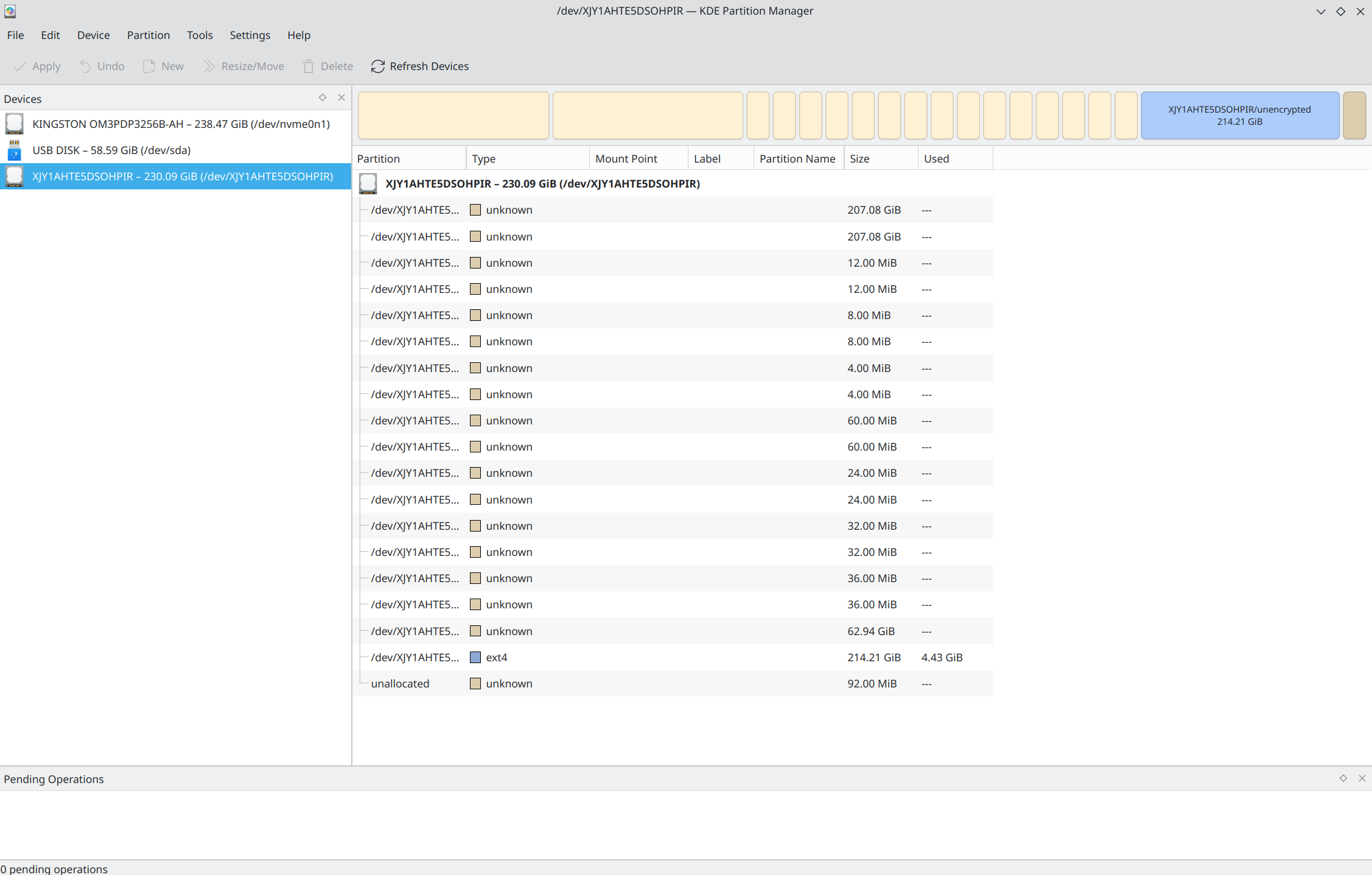Viewport: 1372px width, 875px height.
Task: Click the blue ext4 color swatch
Action: [475, 658]
